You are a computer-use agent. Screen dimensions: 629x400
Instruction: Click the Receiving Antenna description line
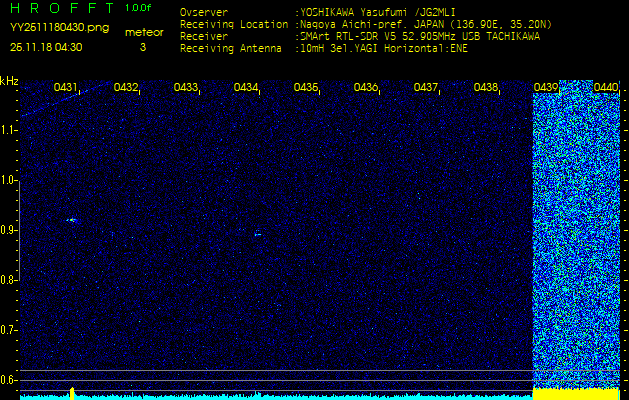(x=323, y=47)
